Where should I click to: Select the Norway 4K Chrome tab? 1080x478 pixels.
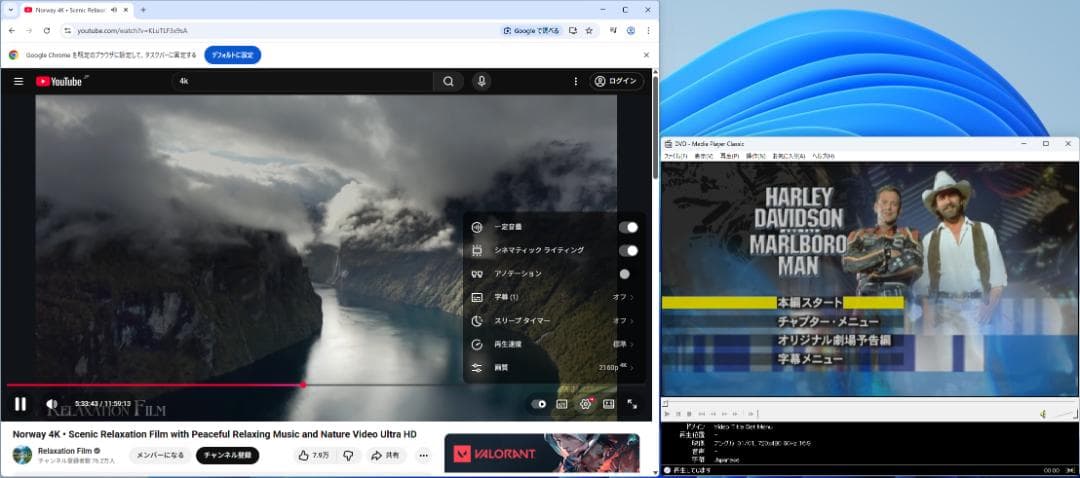(x=76, y=10)
